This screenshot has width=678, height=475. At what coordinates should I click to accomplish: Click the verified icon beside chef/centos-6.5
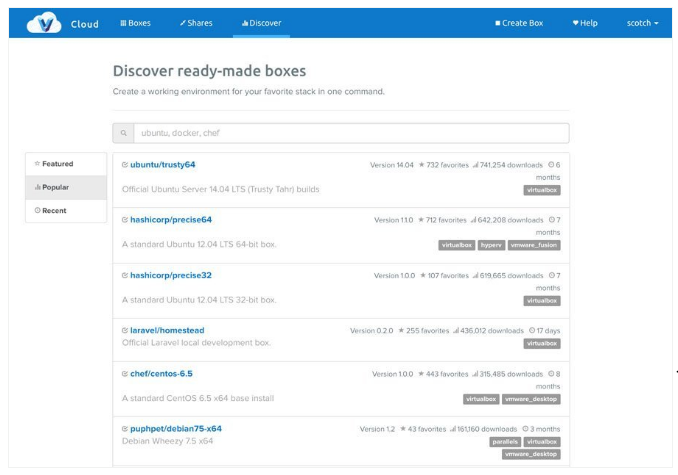[x=125, y=373]
